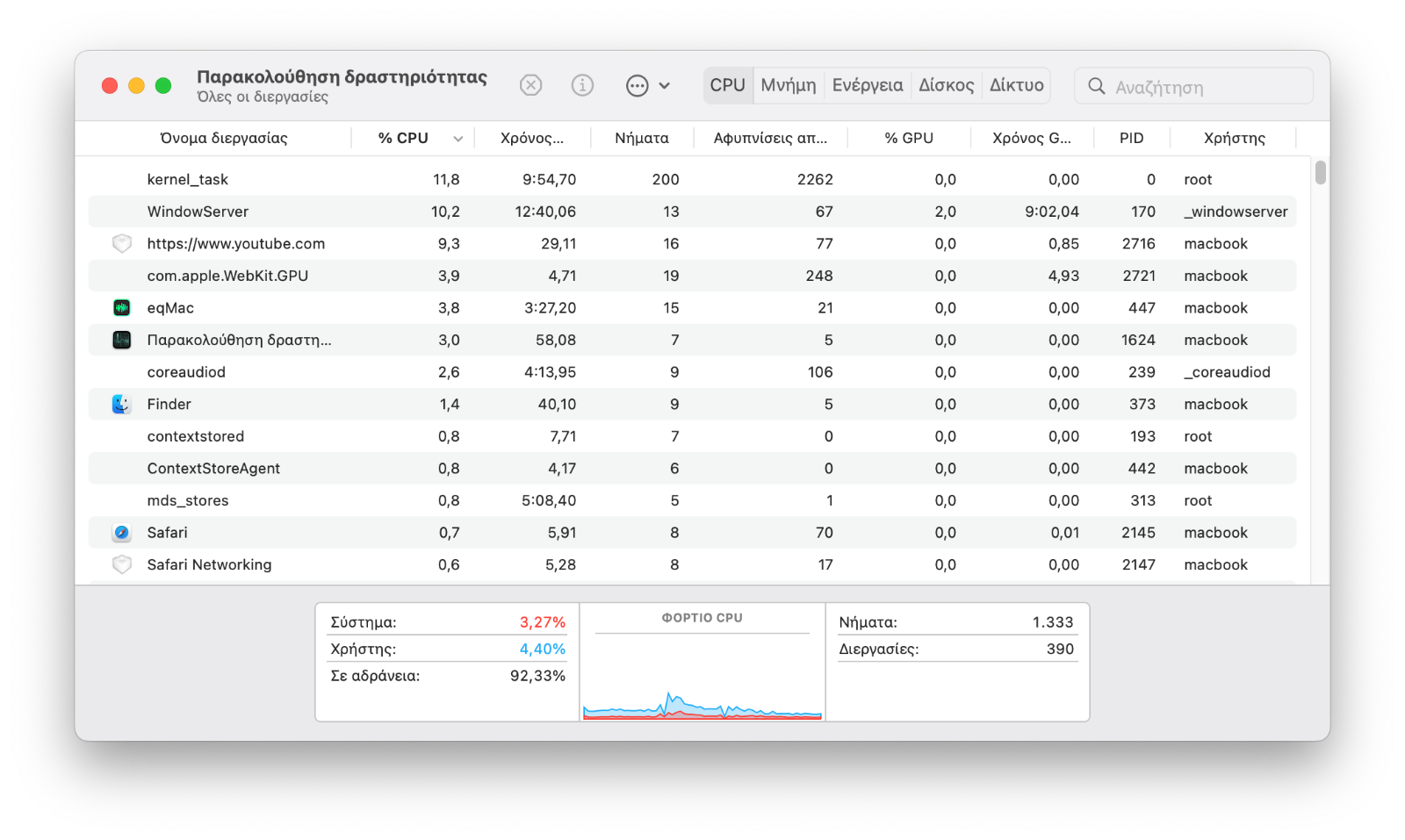Click the magnifying glass search icon
Screen dimensions: 1405x840
[1096, 86]
